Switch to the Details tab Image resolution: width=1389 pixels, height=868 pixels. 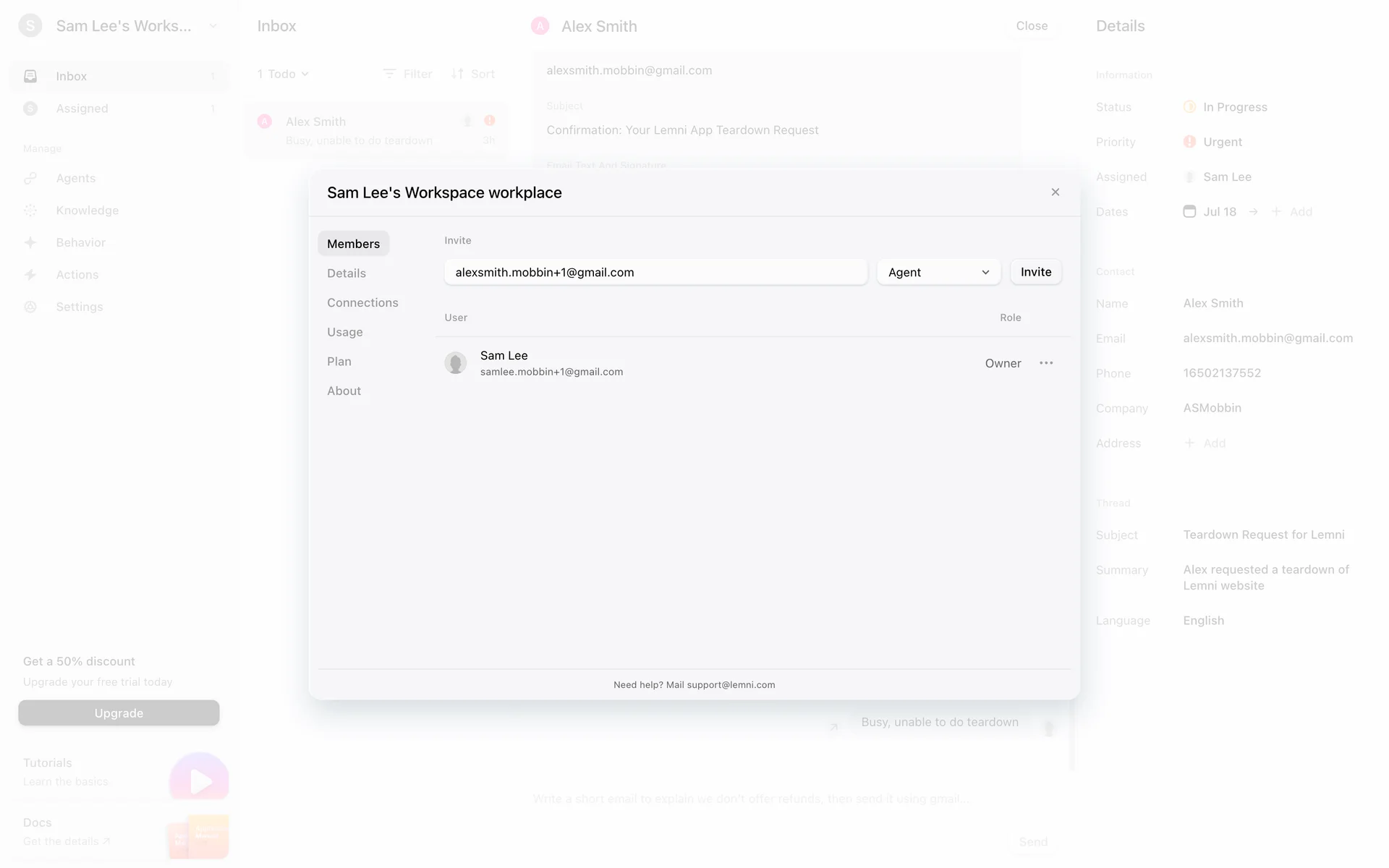pos(347,273)
